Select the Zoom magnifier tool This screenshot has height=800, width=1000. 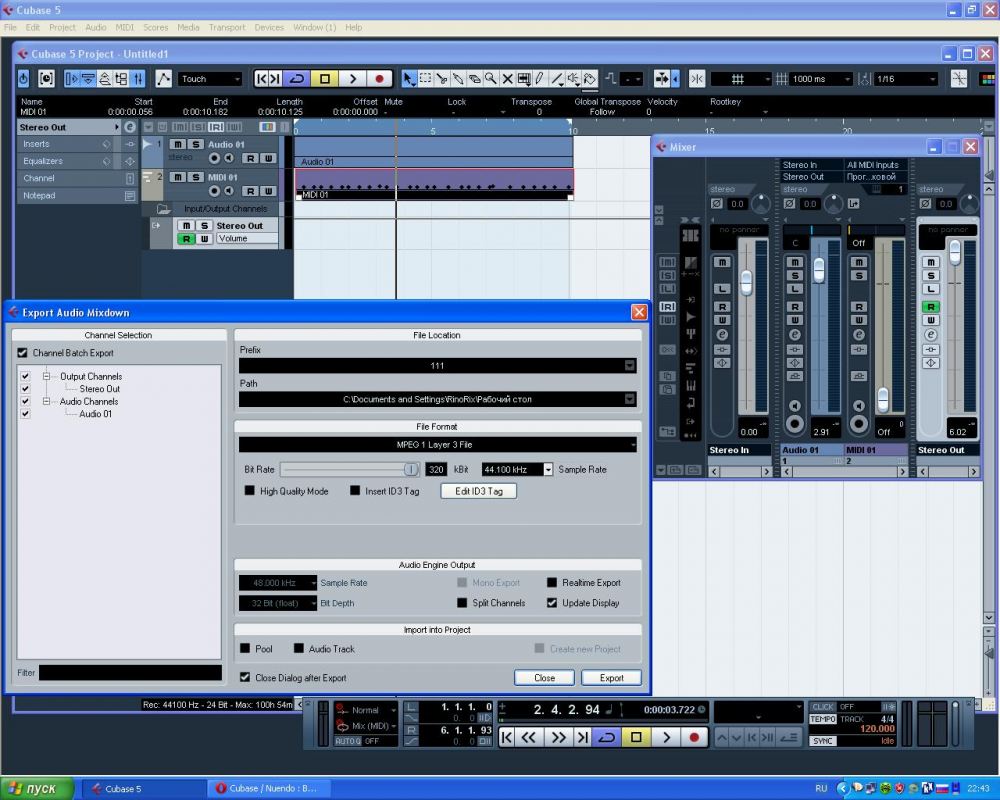[x=491, y=79]
